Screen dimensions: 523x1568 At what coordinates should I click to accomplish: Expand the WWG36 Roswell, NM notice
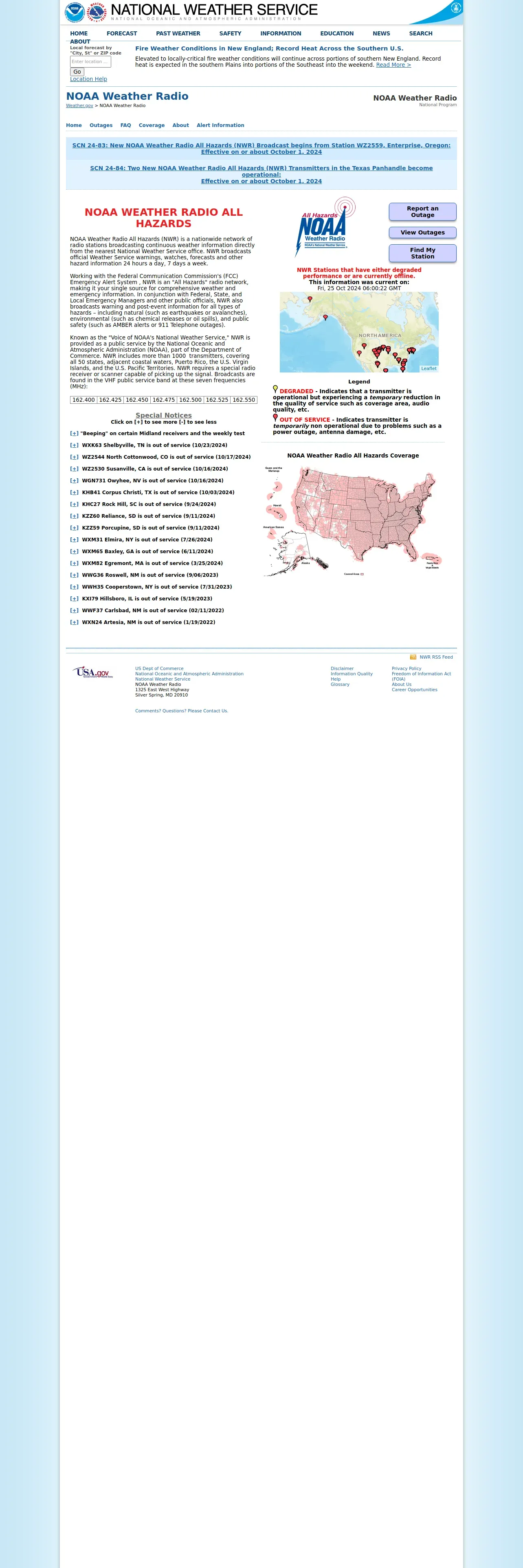(x=74, y=575)
